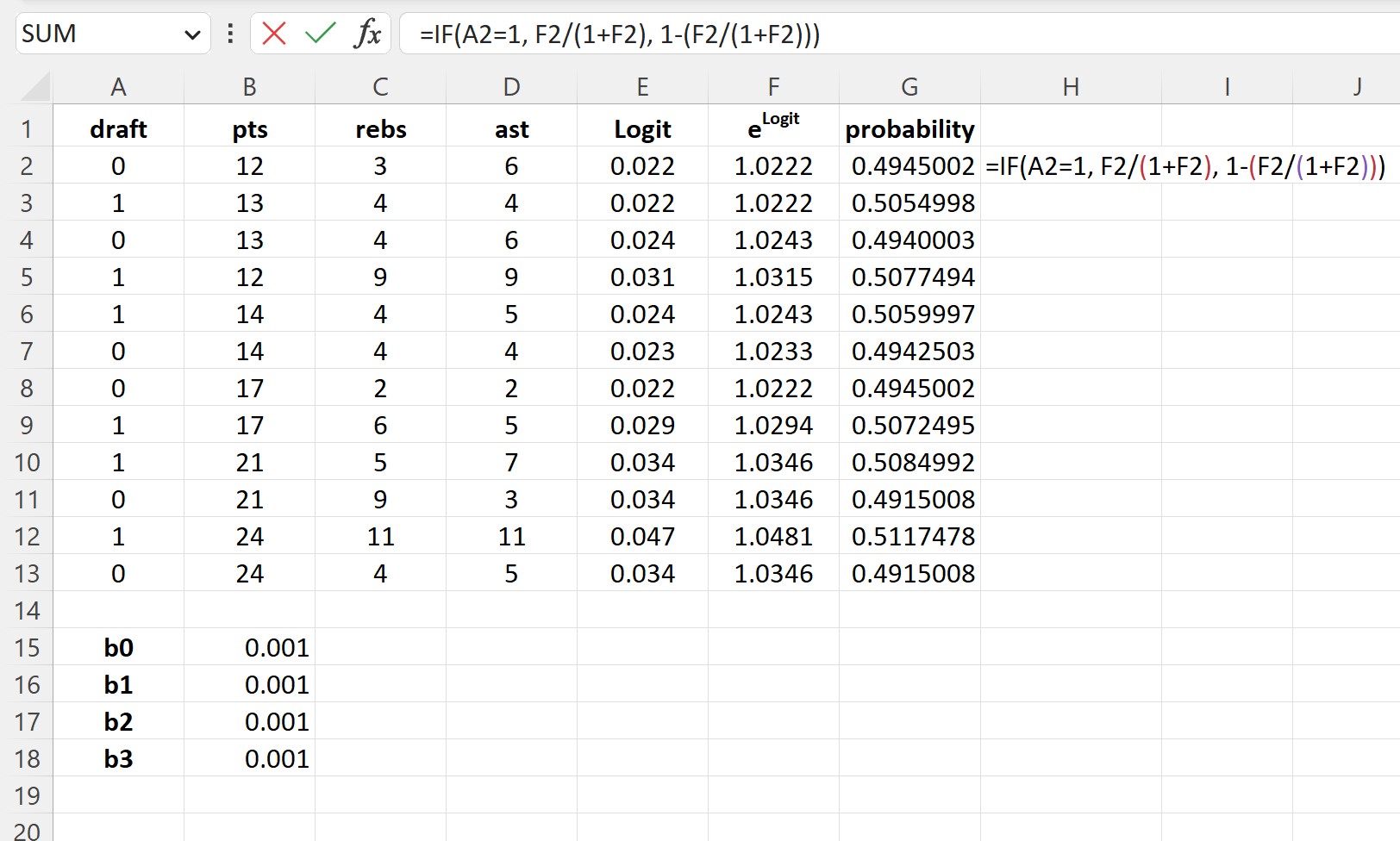Click the 'draft' header cell

[x=119, y=128]
